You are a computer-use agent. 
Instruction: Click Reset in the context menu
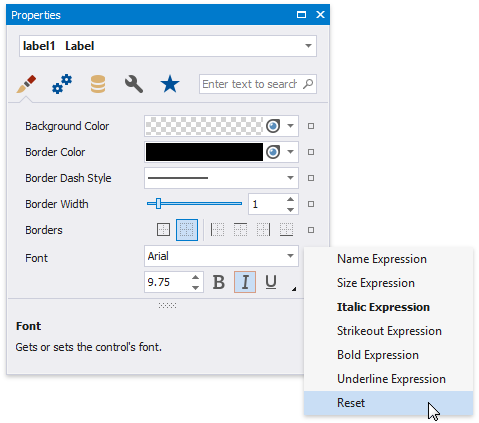point(389,403)
